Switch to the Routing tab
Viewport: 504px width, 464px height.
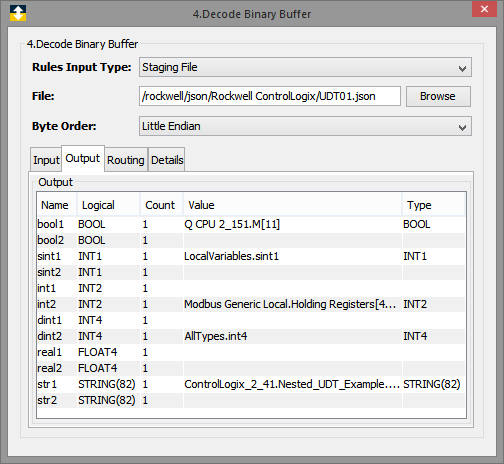(126, 160)
